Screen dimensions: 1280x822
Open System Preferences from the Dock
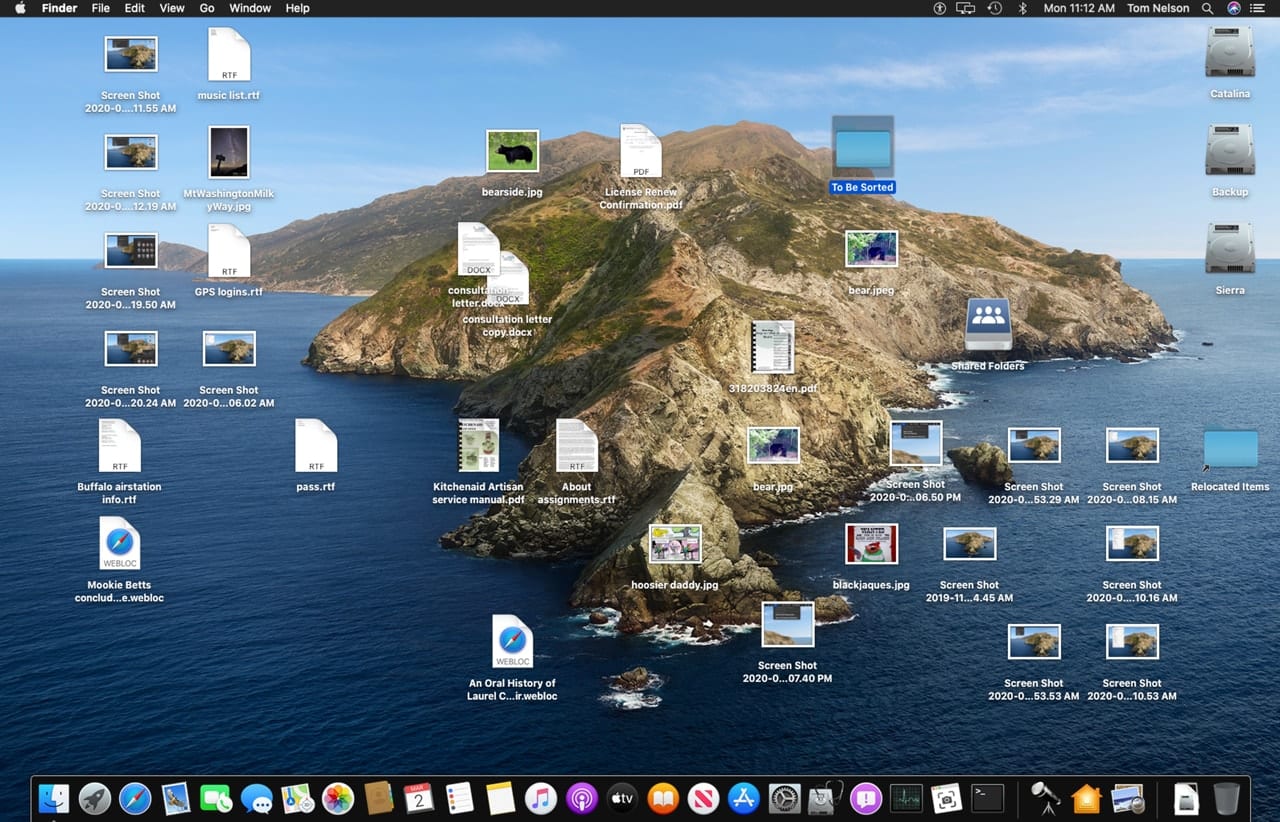[785, 798]
